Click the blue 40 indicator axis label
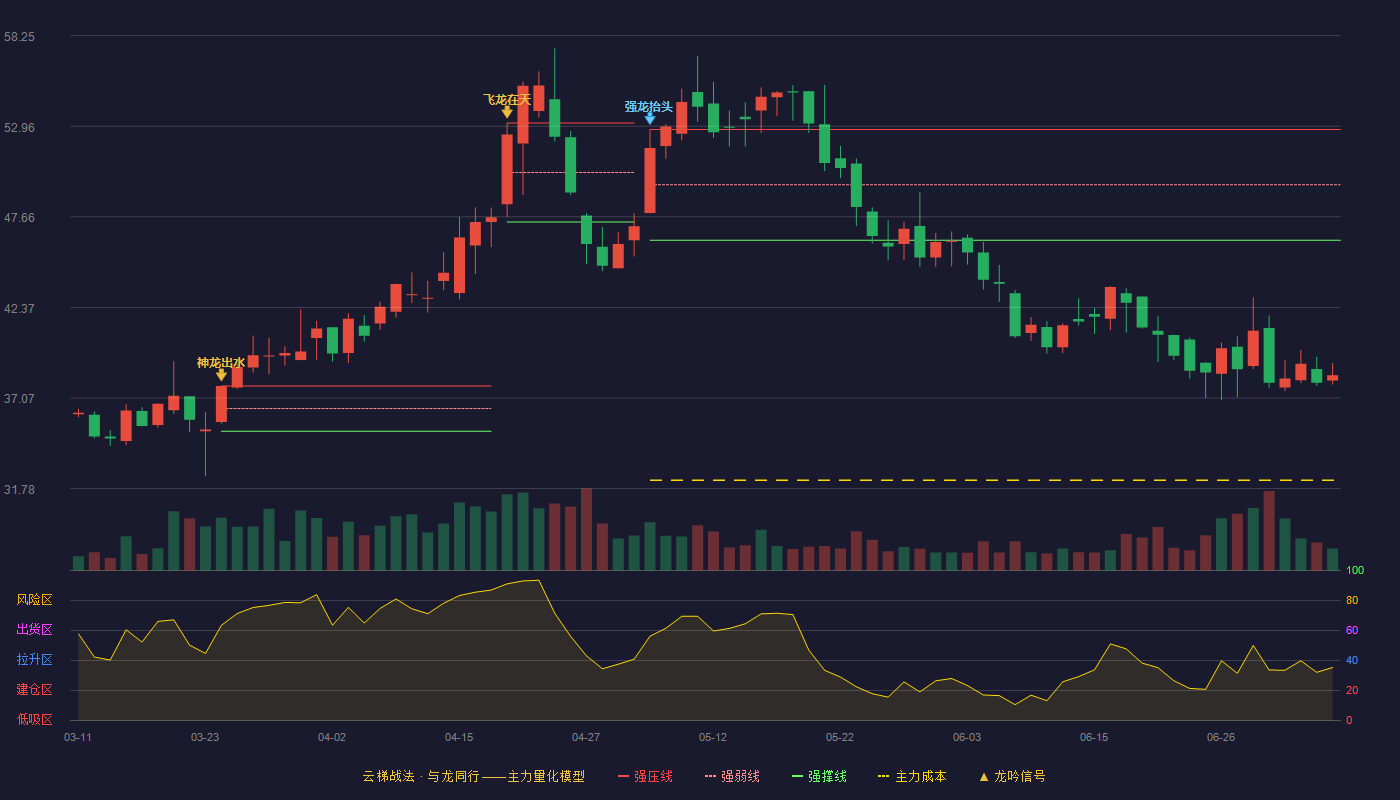Viewport: 1400px width, 800px height. (x=1352, y=660)
